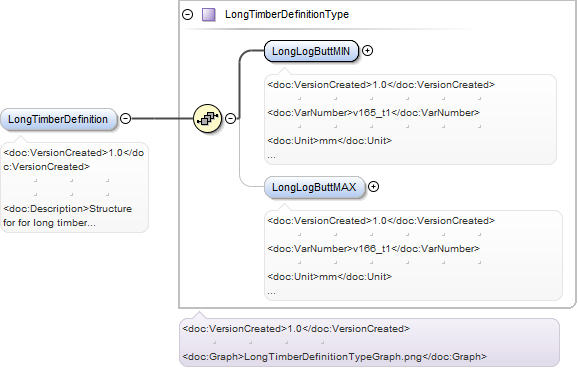Image resolution: width=578 pixels, height=370 pixels.
Task: Select the purple LongTimberDefinitionType complex type icon
Action: tap(209, 15)
